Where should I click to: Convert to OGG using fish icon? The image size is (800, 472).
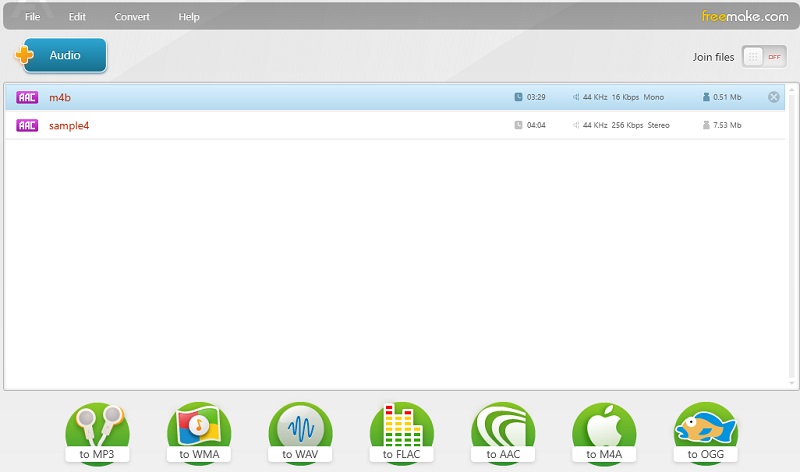[x=706, y=434]
